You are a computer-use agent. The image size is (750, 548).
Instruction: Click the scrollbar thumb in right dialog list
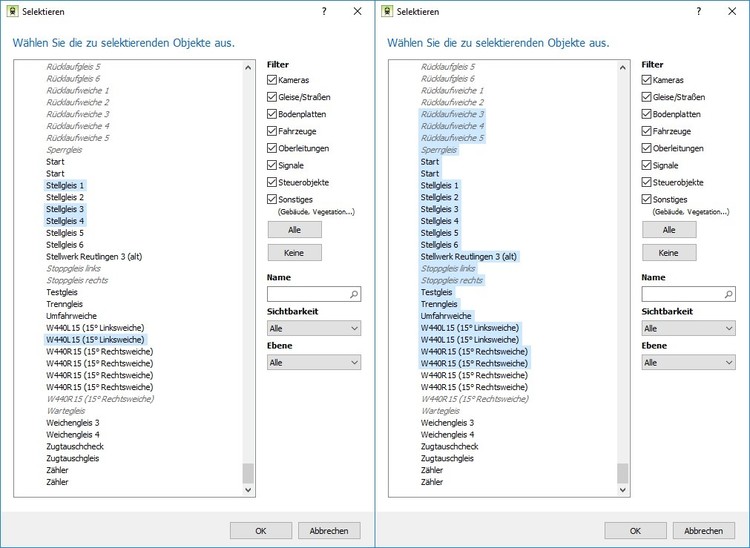coord(622,473)
